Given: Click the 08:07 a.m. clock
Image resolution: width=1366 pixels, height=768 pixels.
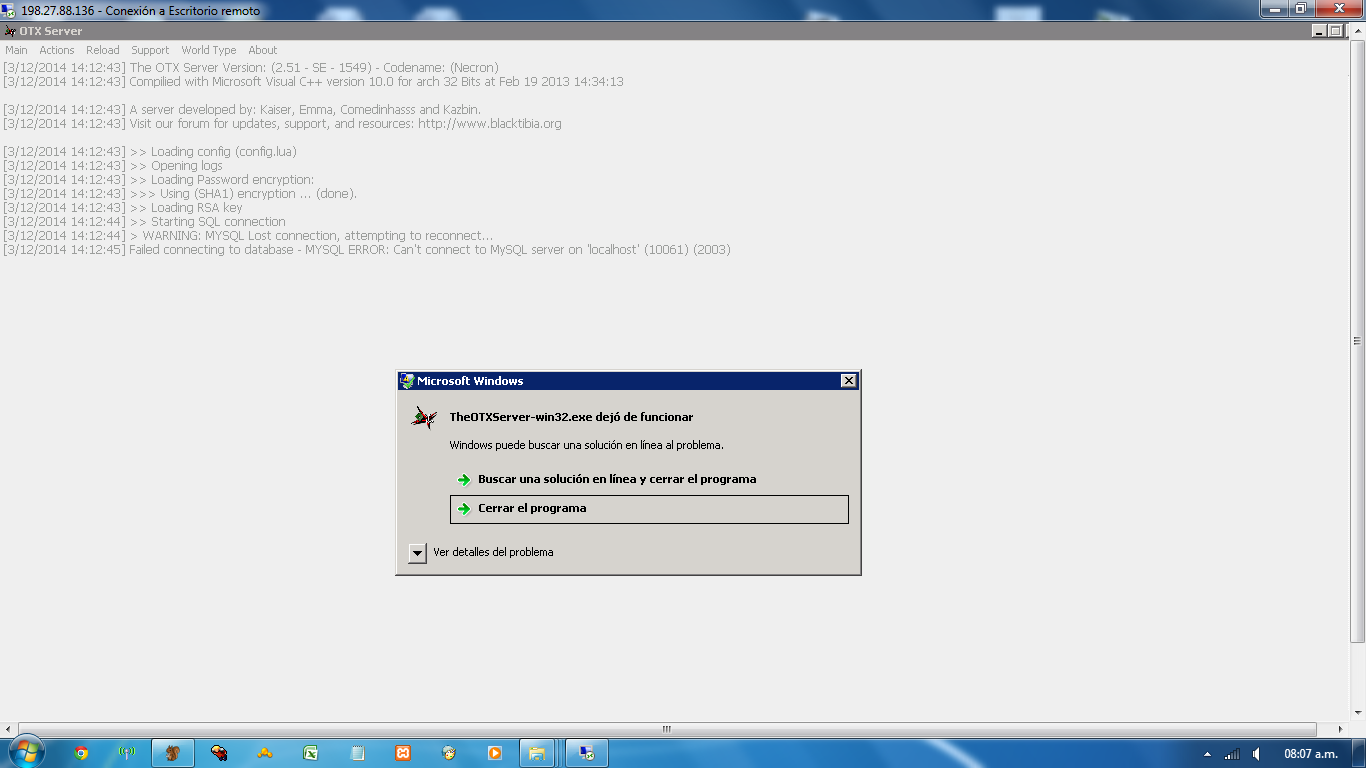Looking at the screenshot, I should point(1311,754).
